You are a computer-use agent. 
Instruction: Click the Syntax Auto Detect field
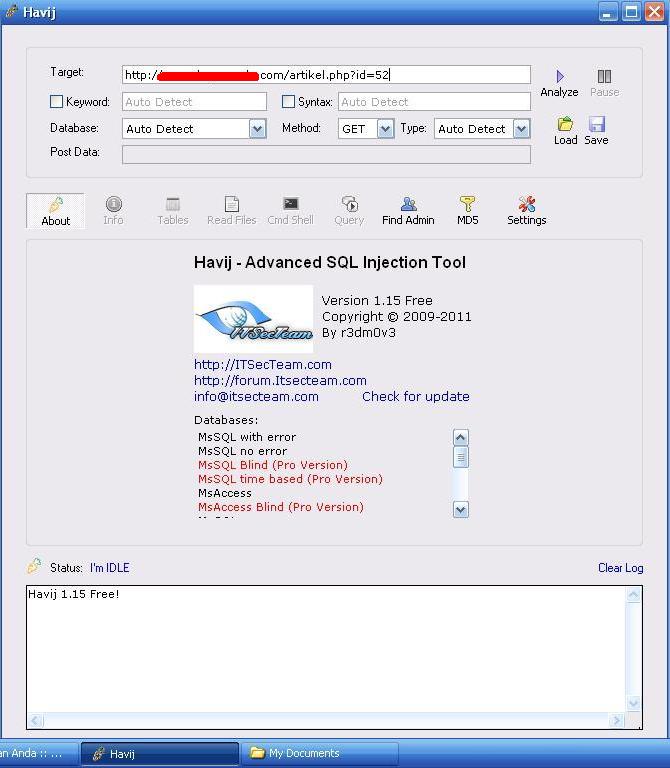click(434, 101)
